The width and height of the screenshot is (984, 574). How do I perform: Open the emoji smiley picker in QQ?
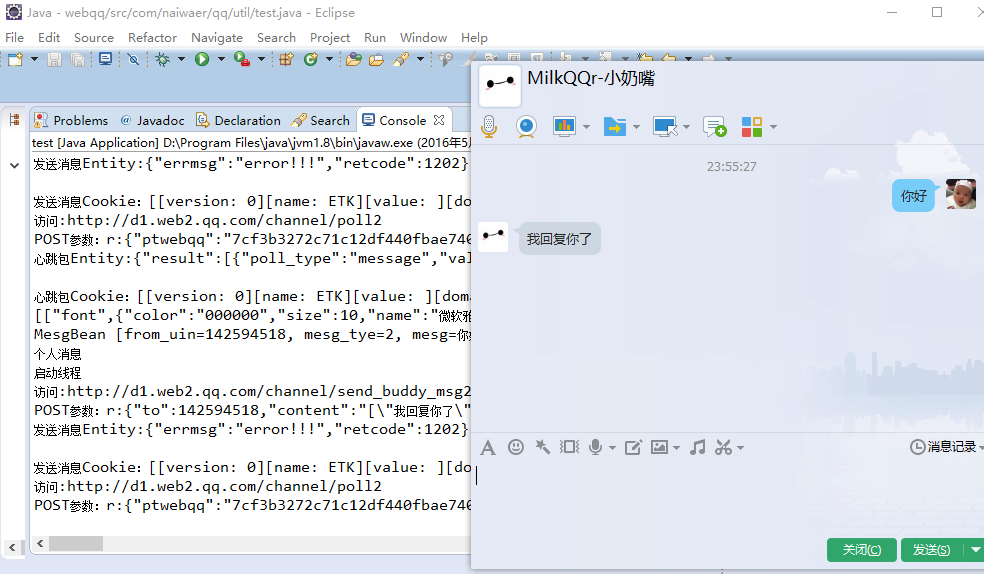(x=516, y=447)
